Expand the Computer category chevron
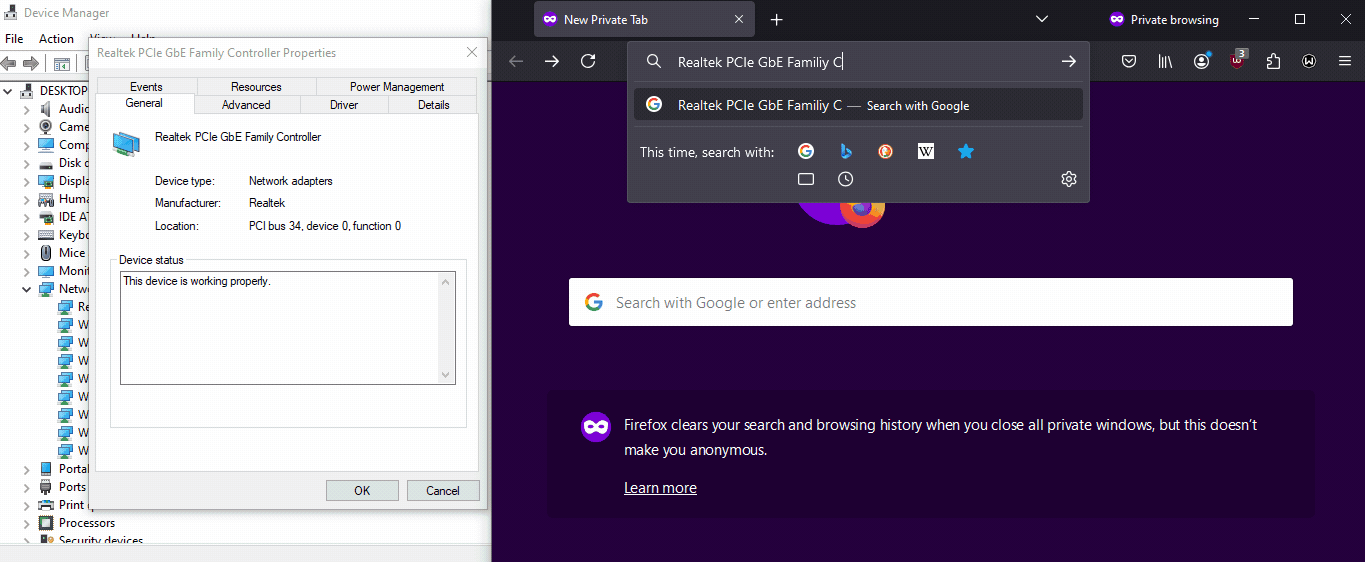 (x=27, y=144)
